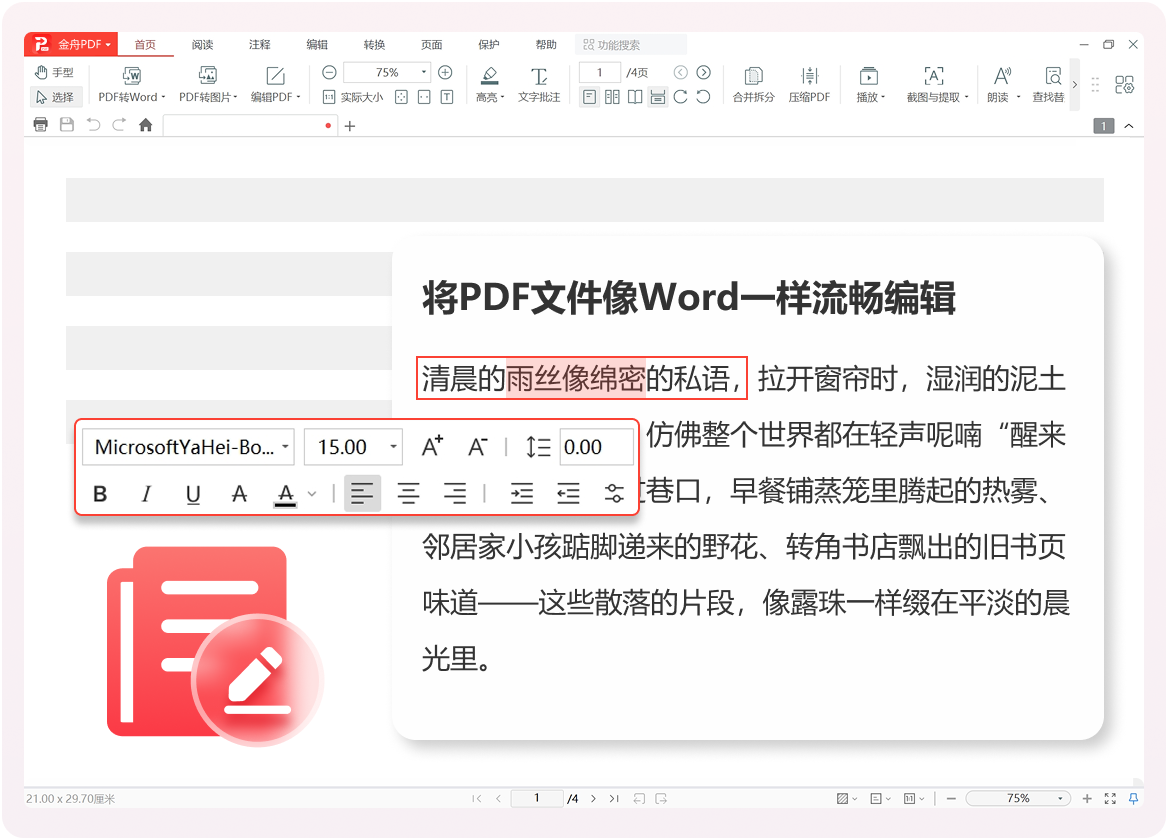Rotate page clockwise
Screen dimensions: 1168x840
680,97
